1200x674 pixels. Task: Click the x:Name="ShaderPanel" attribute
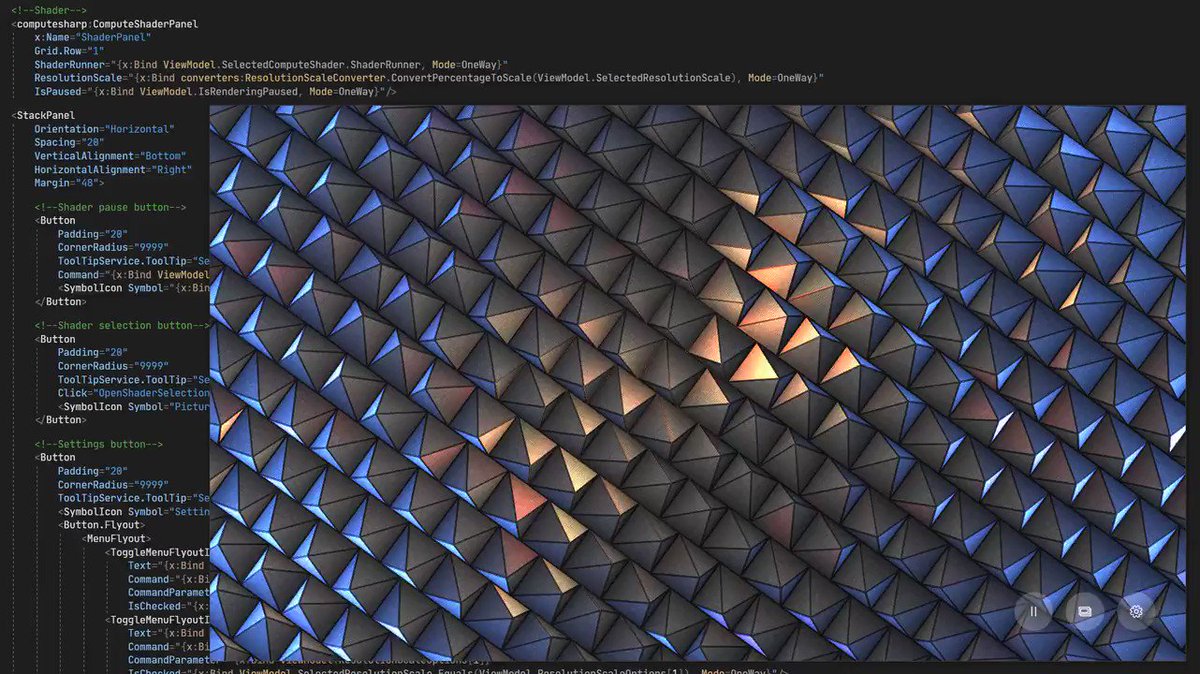pos(93,37)
